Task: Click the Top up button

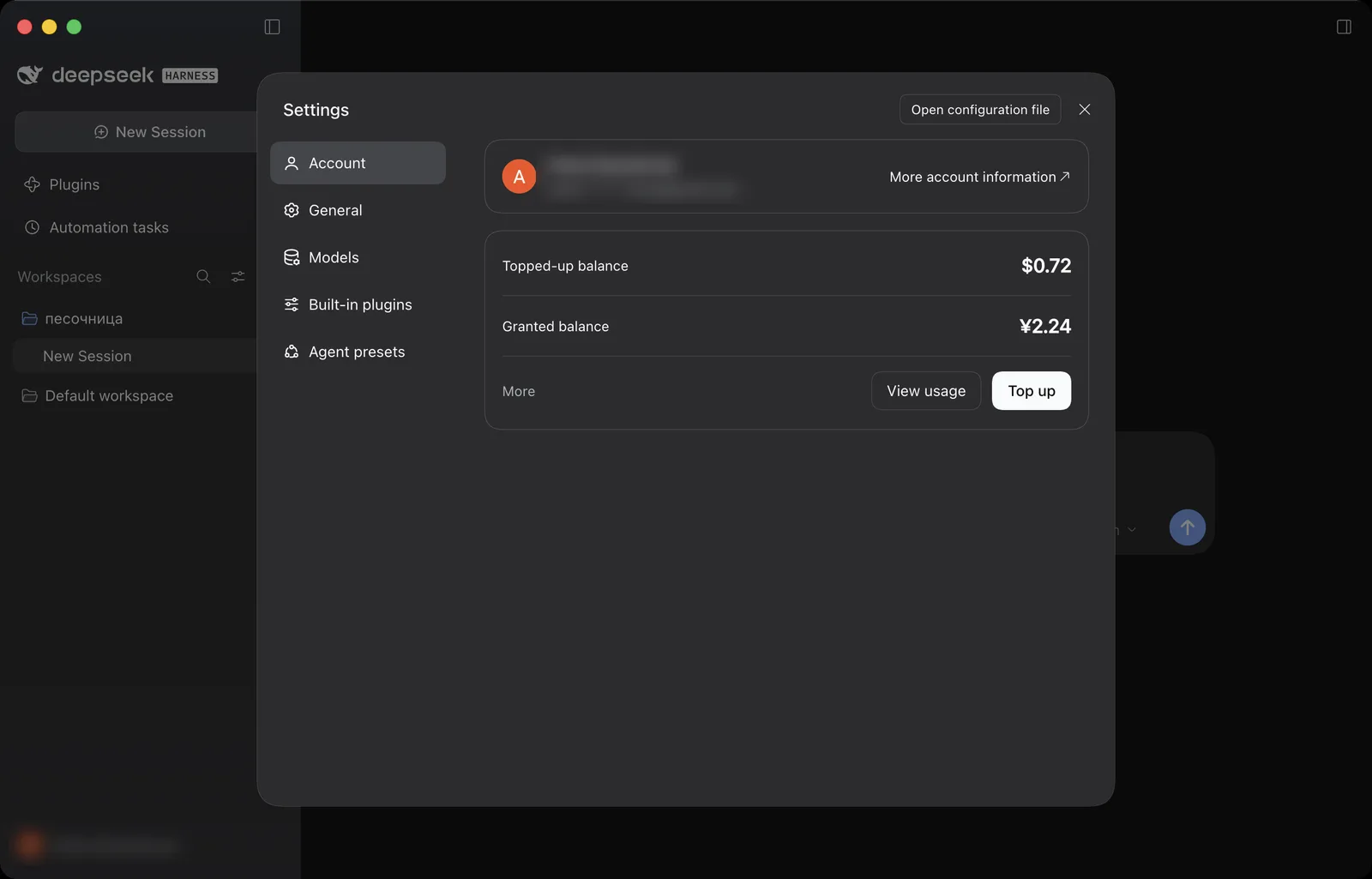Action: [x=1032, y=391]
